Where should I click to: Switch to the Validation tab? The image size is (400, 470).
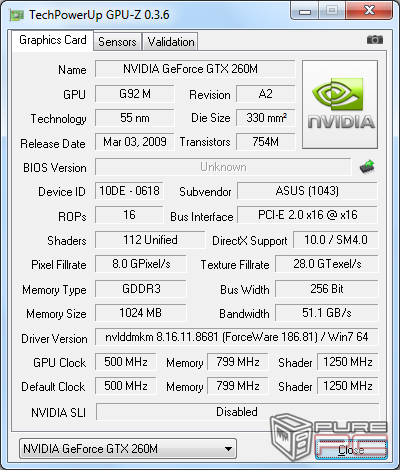pos(171,42)
